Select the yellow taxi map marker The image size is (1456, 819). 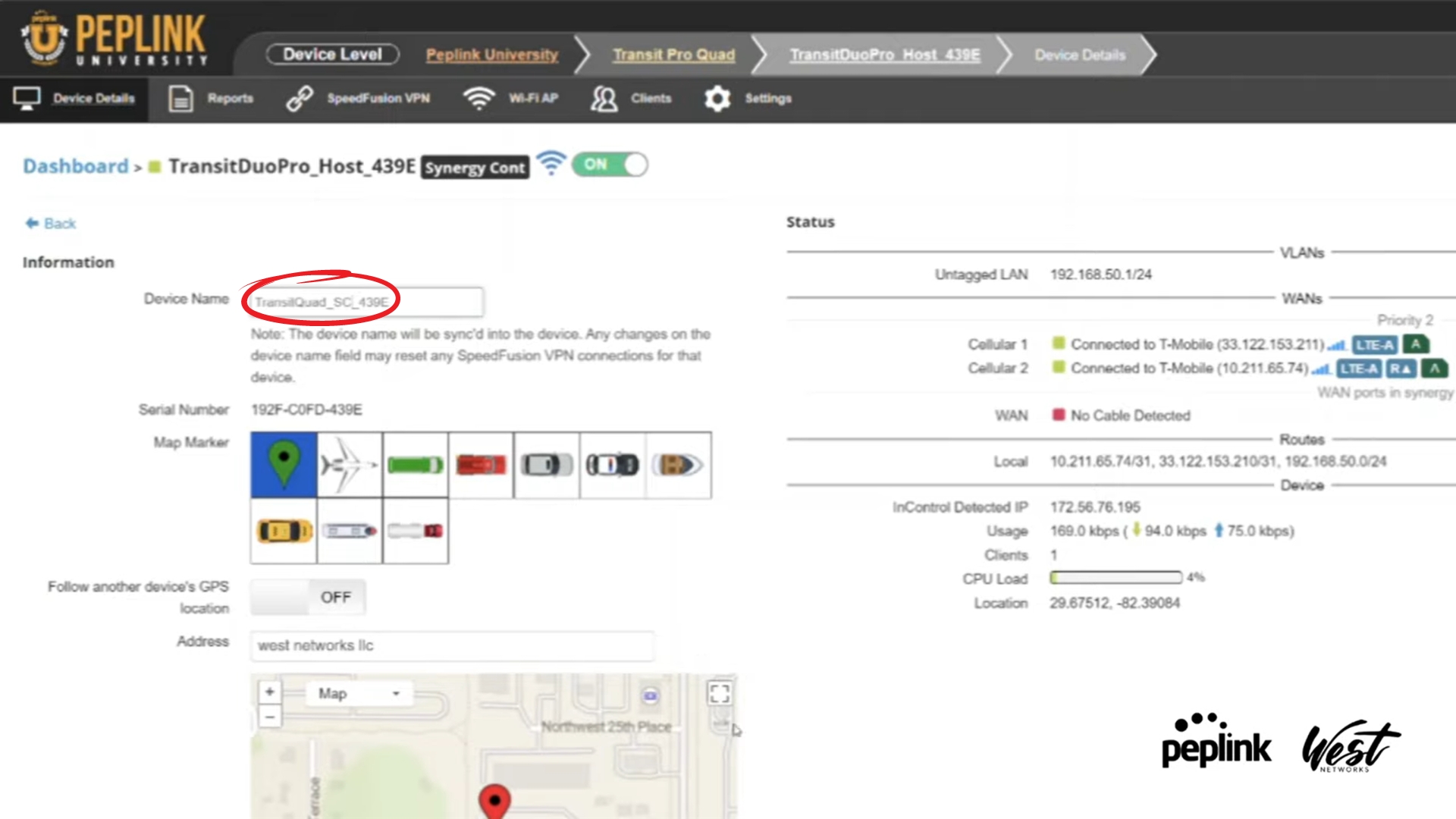coord(284,531)
